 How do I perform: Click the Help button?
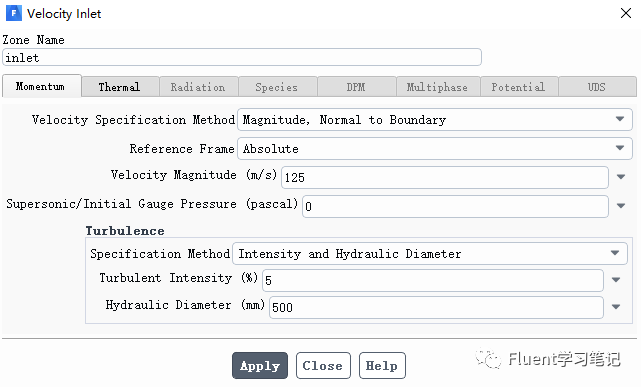tap(382, 365)
